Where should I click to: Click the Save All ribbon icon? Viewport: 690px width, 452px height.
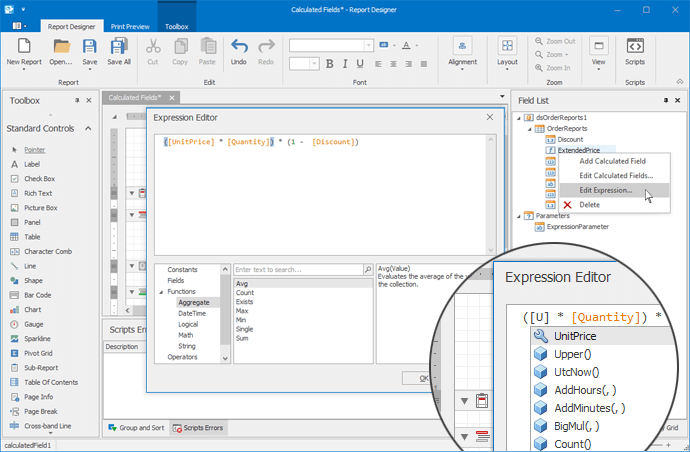pos(119,46)
